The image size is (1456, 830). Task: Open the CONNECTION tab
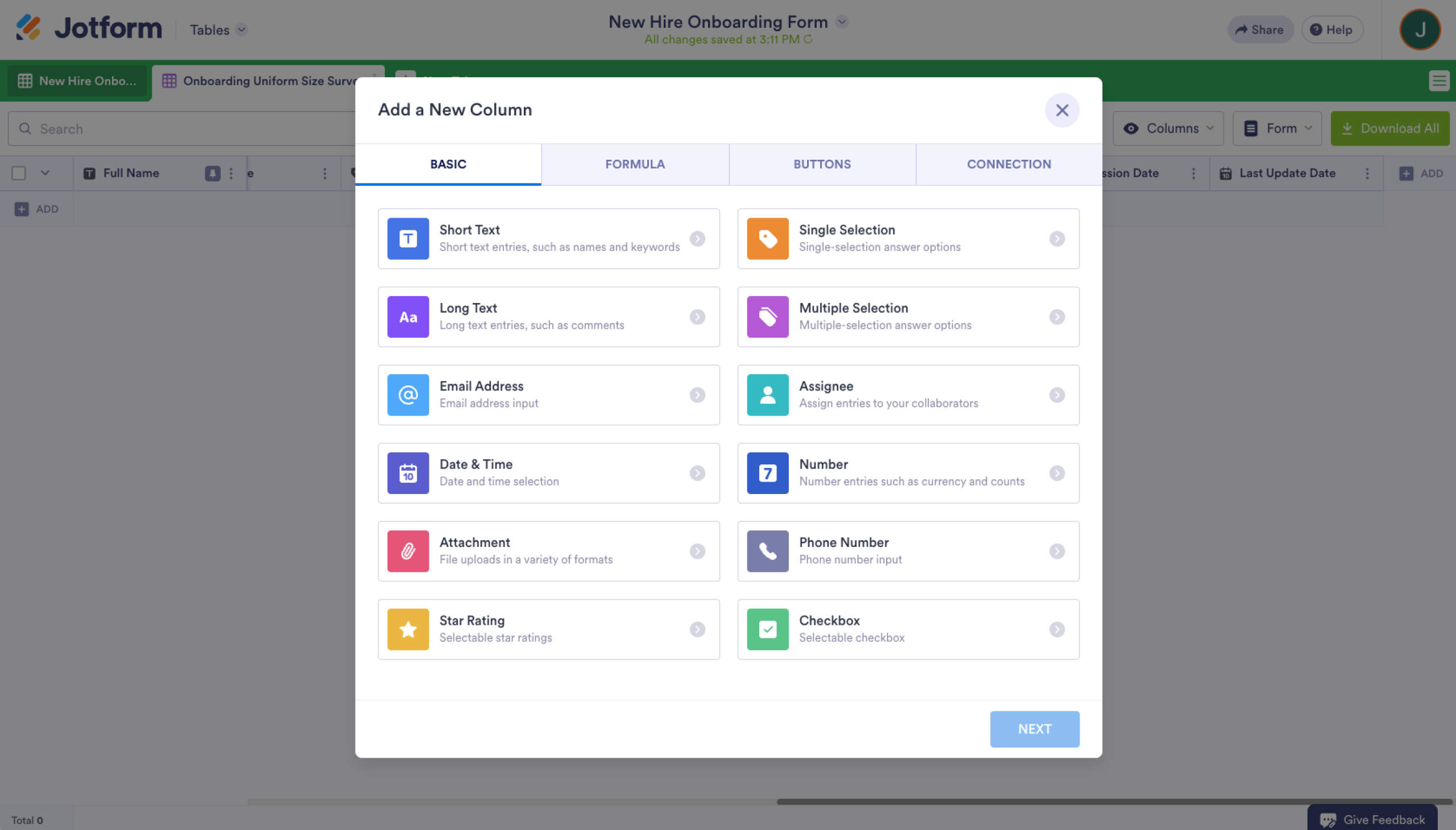[x=1008, y=164]
